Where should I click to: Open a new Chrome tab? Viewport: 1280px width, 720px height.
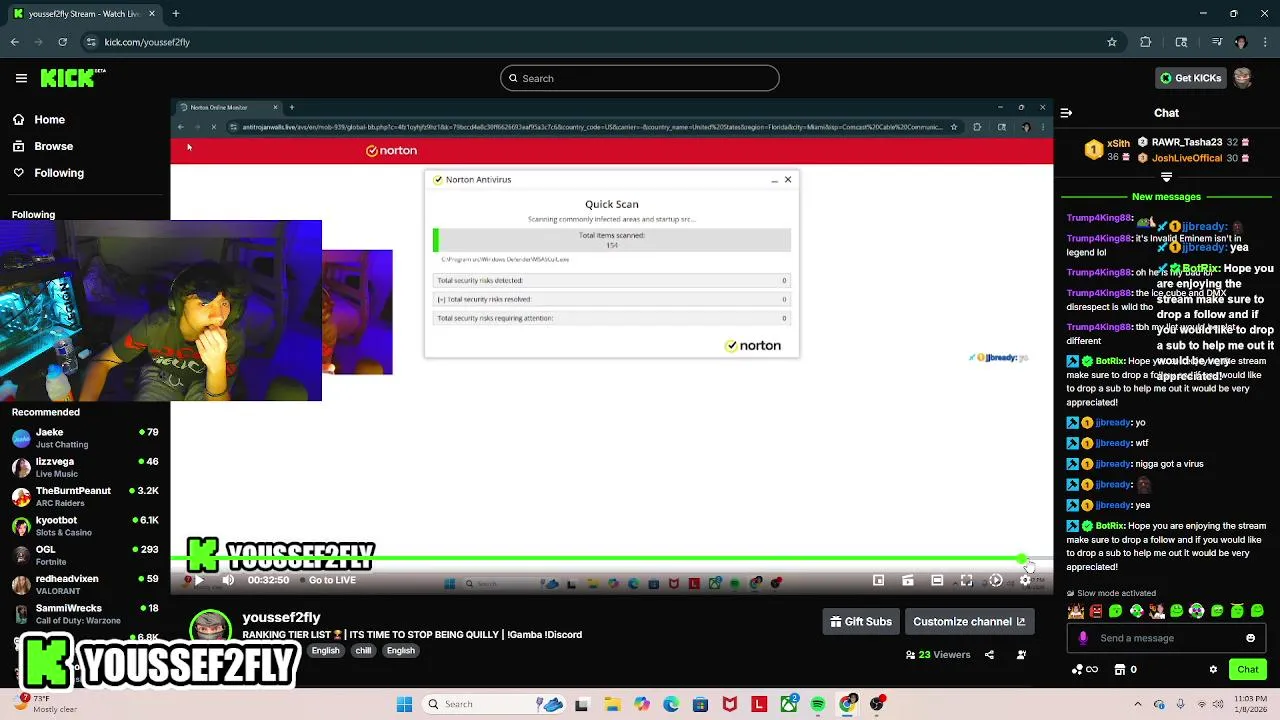point(175,14)
